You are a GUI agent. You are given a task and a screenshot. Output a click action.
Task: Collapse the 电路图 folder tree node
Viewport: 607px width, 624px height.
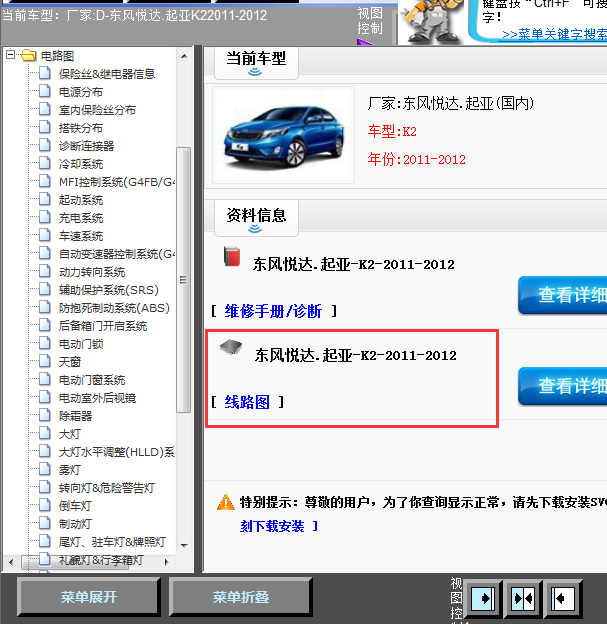pyautogui.click(x=11, y=55)
